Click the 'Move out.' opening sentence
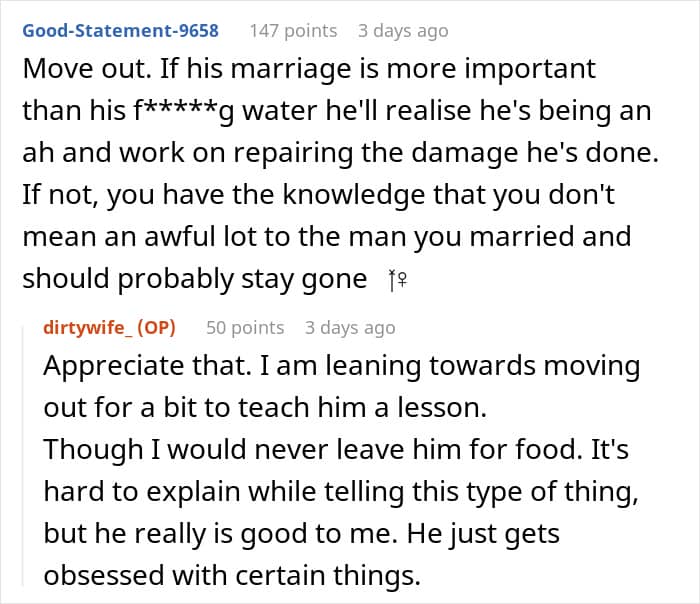The height and width of the screenshot is (604, 700). [87, 69]
